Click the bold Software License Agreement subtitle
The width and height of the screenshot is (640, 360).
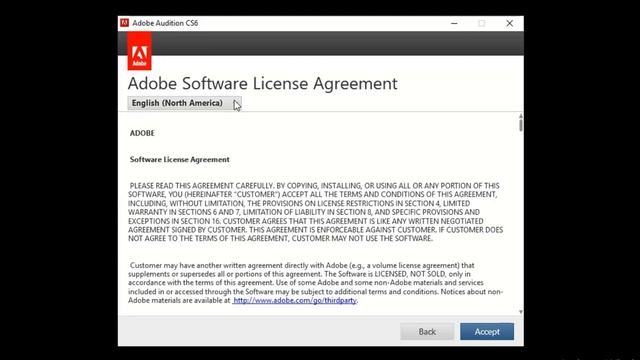click(180, 160)
